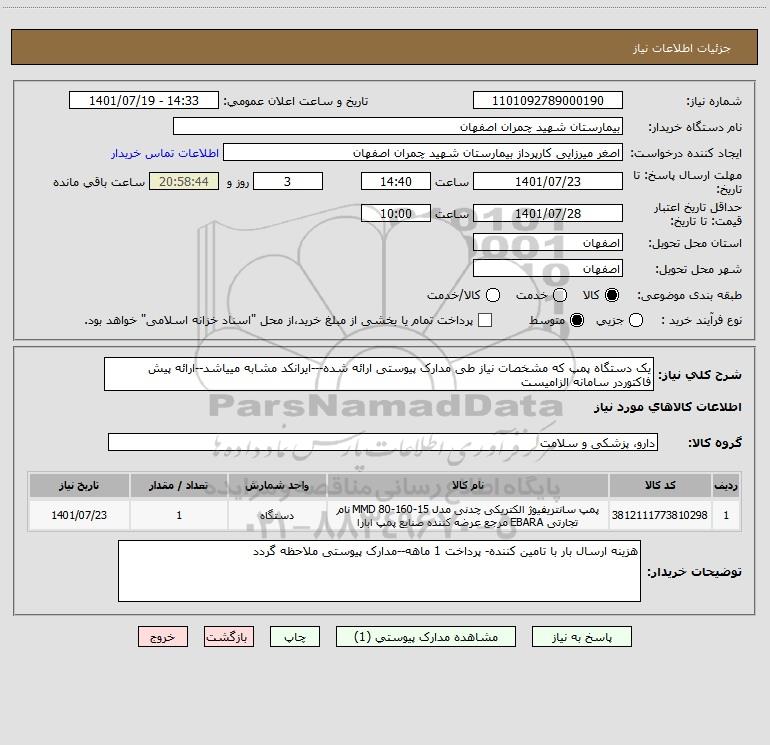This screenshot has width=770, height=745.
Task: Click the product name cell mentioning EBARA pump
Action: (468, 515)
